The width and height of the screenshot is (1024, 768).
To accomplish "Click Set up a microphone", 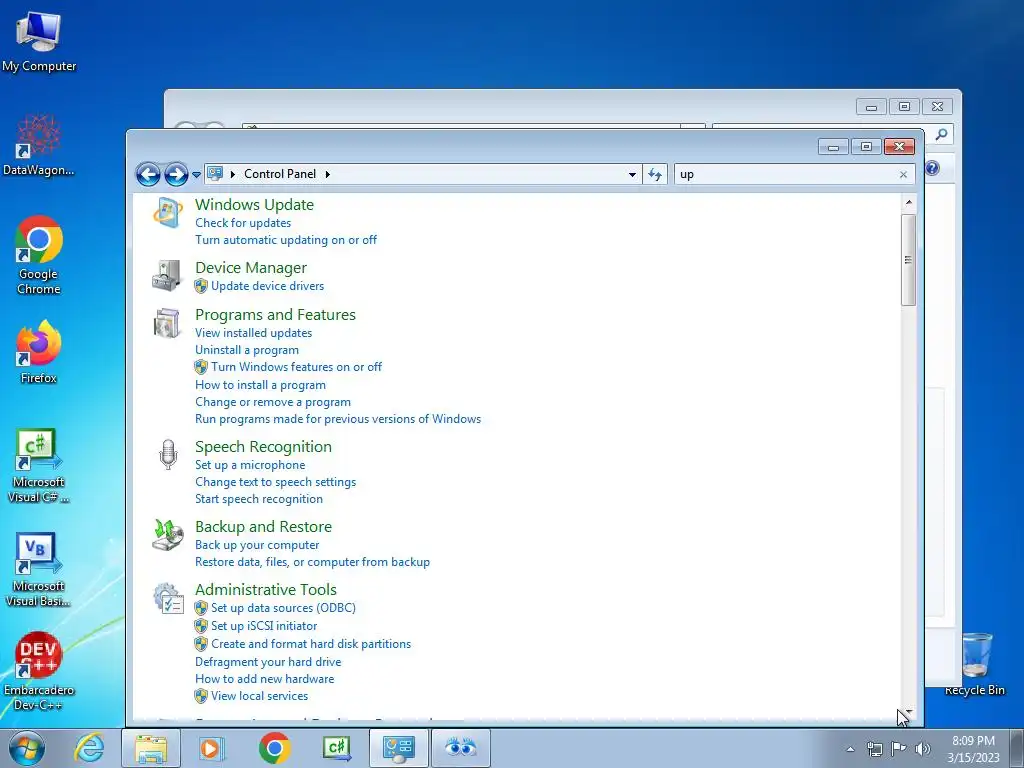I will [x=250, y=465].
